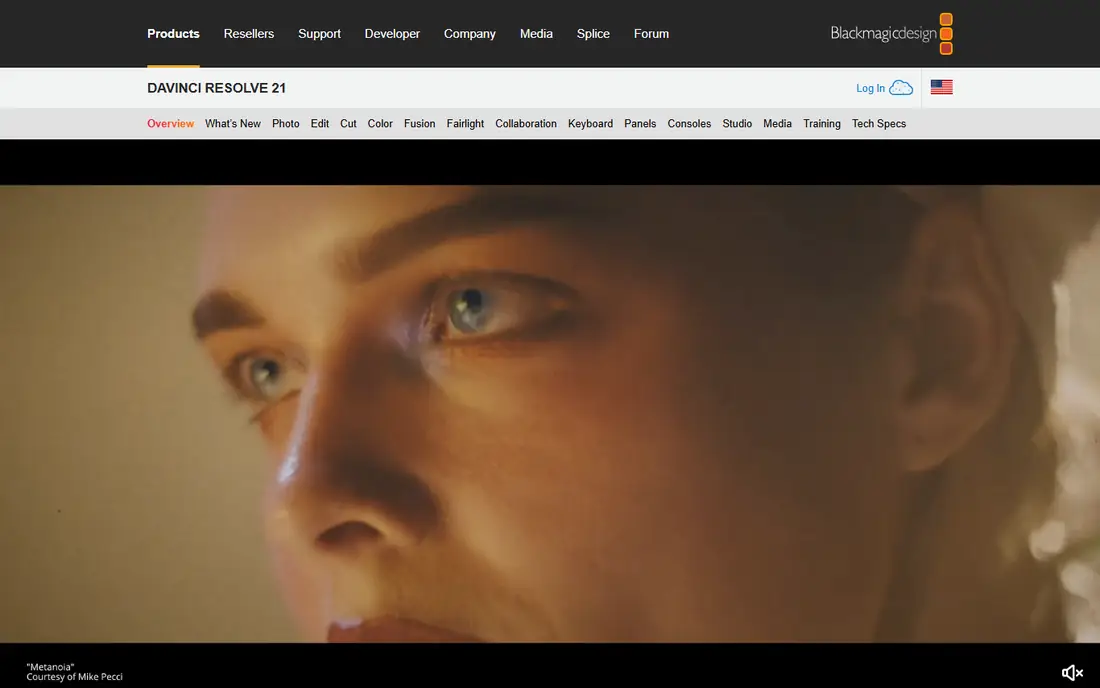Open the Collaboration tab

tap(526, 123)
